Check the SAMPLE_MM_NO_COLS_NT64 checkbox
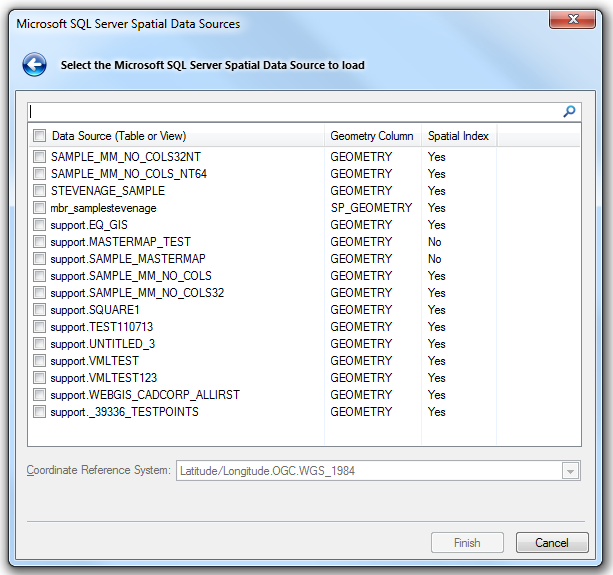The height and width of the screenshot is (575, 613). point(39,174)
